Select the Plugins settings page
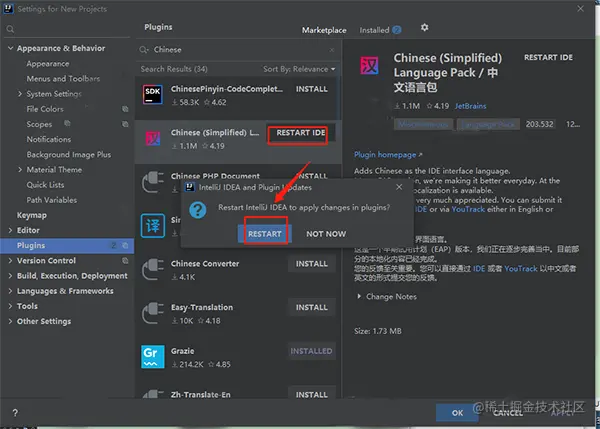Image resolution: width=600 pixels, height=429 pixels. coord(67,246)
